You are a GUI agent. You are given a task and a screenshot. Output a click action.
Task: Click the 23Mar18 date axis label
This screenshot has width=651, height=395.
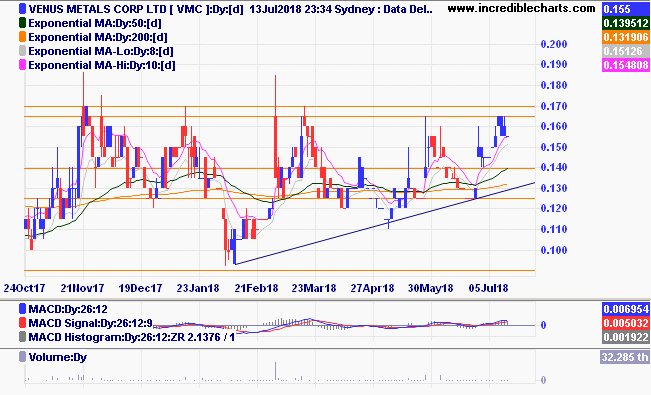[314, 288]
